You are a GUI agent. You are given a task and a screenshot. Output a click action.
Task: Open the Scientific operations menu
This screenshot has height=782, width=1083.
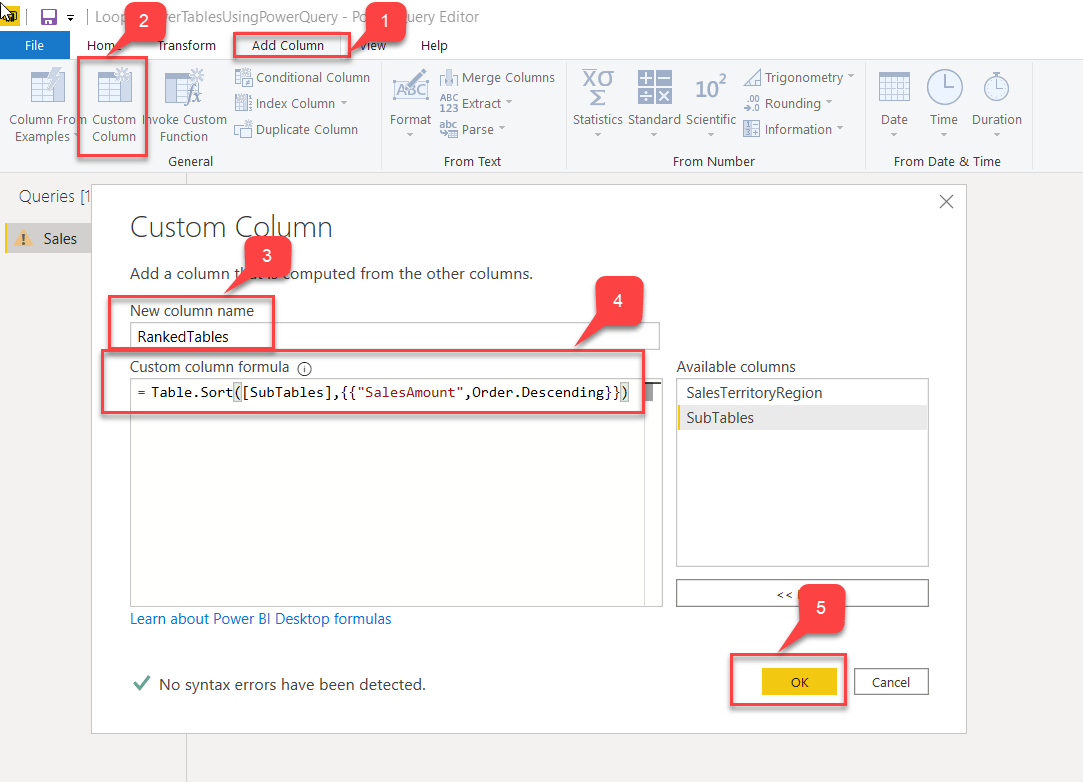pyautogui.click(x=711, y=104)
